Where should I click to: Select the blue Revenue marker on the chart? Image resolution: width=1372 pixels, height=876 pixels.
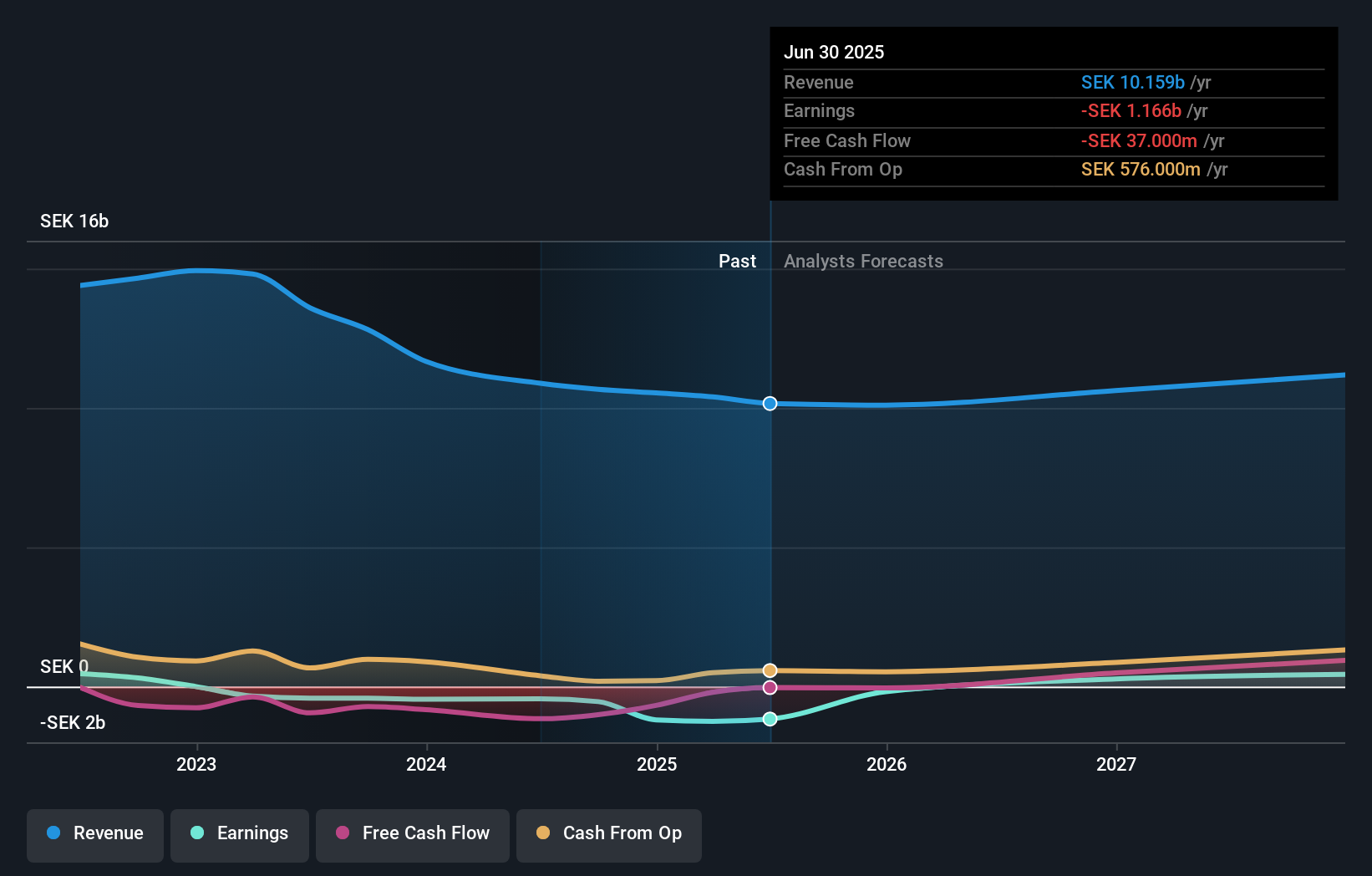[770, 404]
